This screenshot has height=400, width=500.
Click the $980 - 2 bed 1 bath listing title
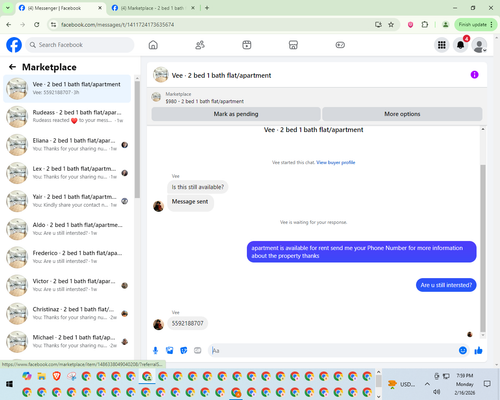point(205,101)
